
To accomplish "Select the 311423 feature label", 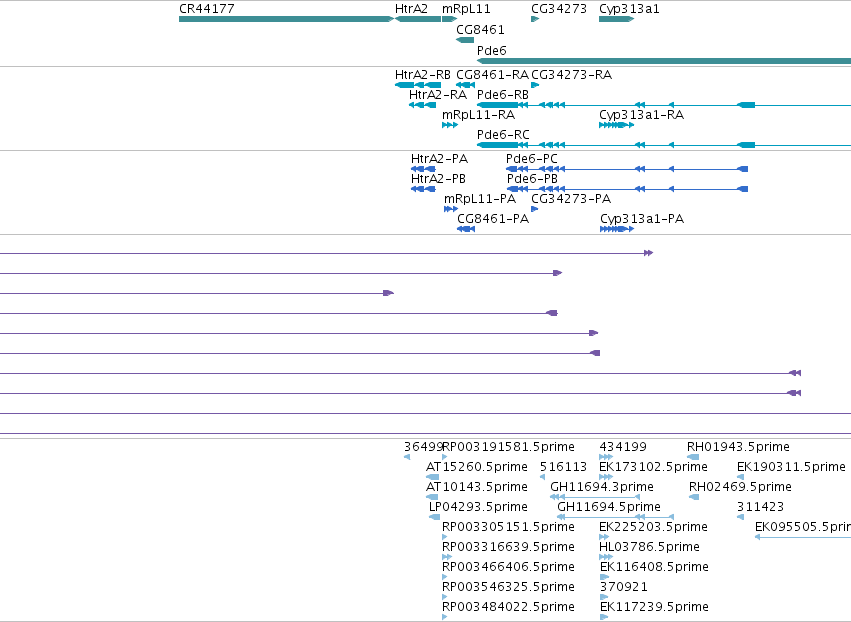I will click(x=760, y=507).
